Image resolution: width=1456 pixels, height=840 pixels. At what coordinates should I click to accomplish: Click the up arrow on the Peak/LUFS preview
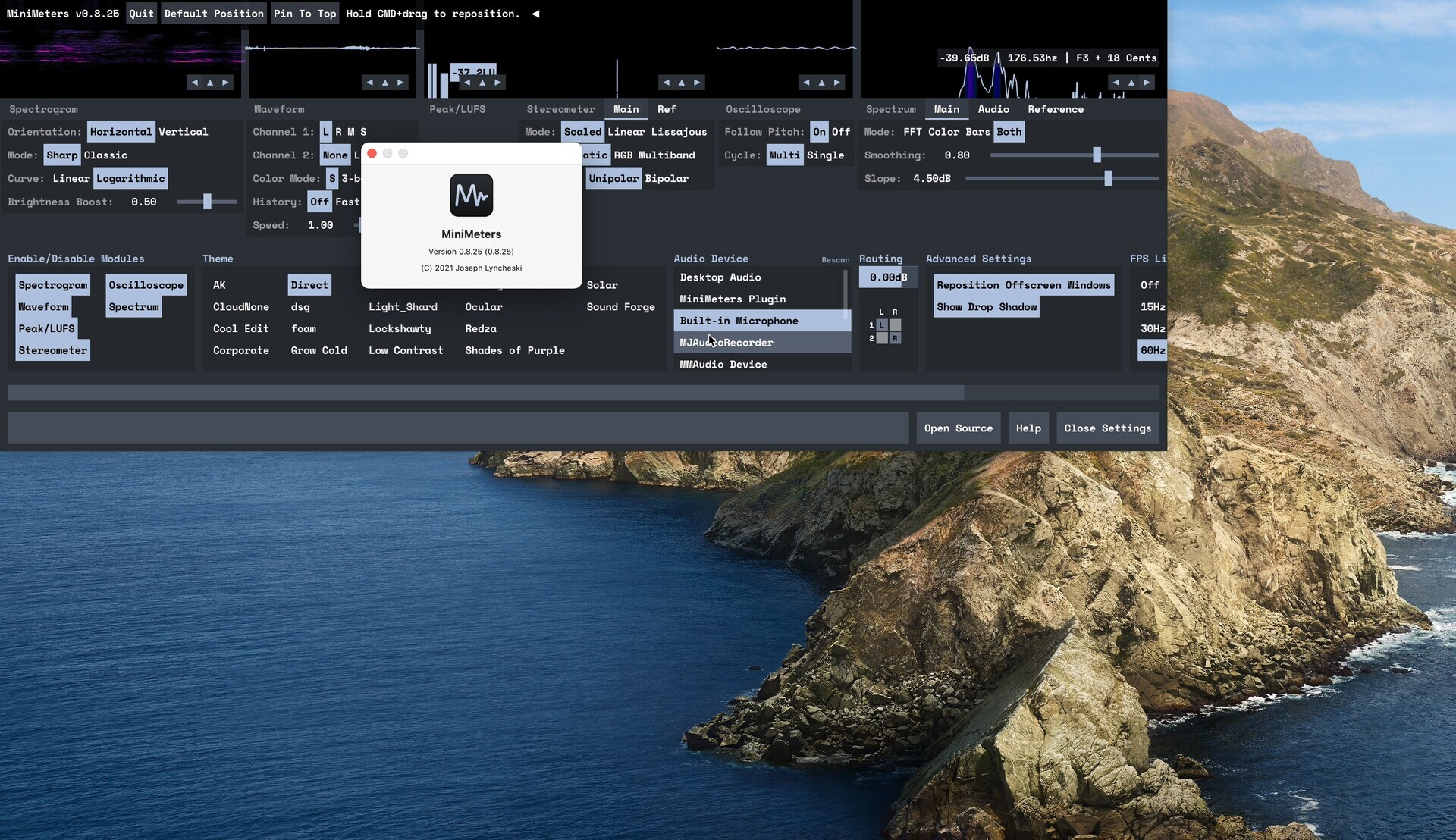(482, 83)
